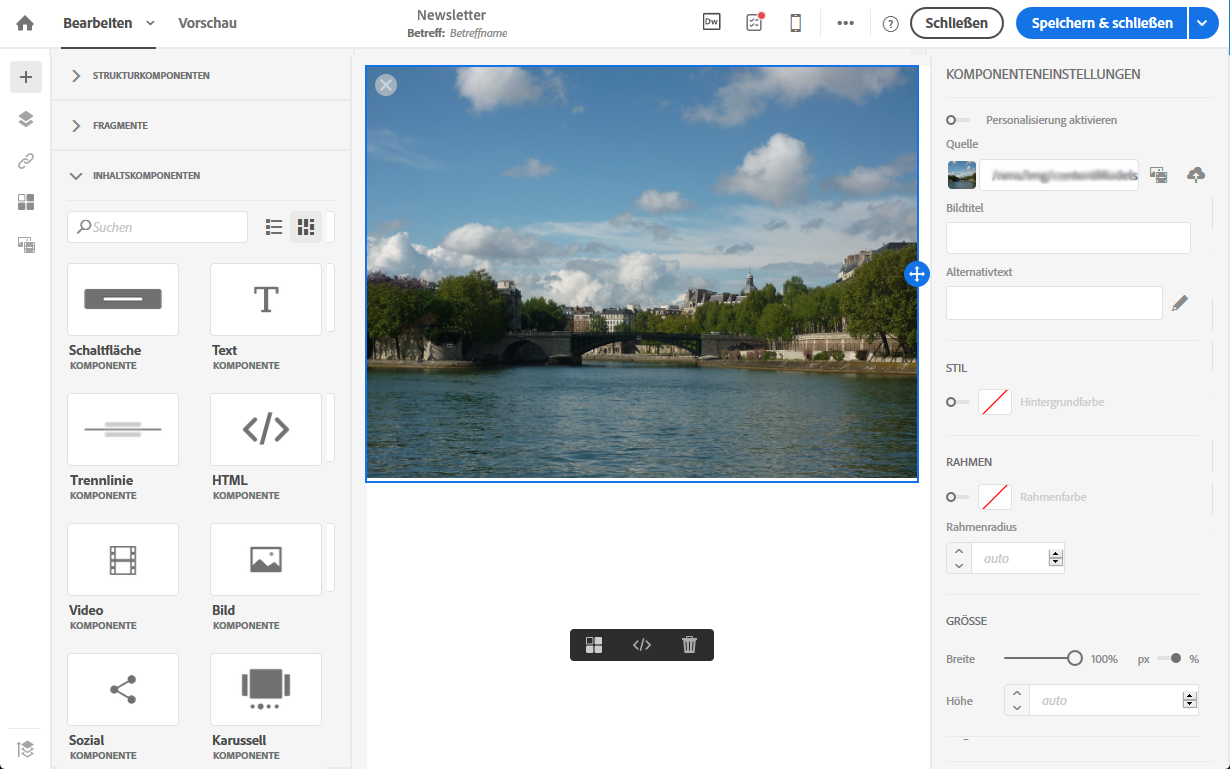The height and width of the screenshot is (769, 1230).
Task: Open the Speichern & schließen dropdown arrow
Action: [1203, 23]
